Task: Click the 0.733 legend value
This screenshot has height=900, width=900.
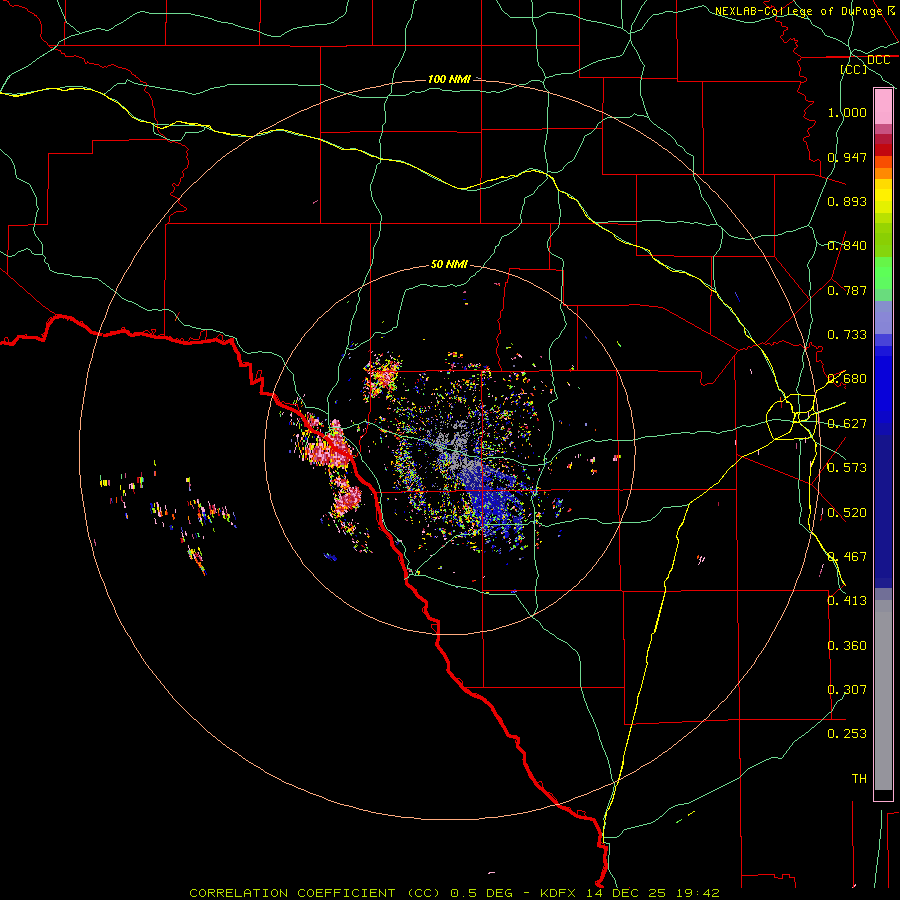Action: pyautogui.click(x=847, y=335)
